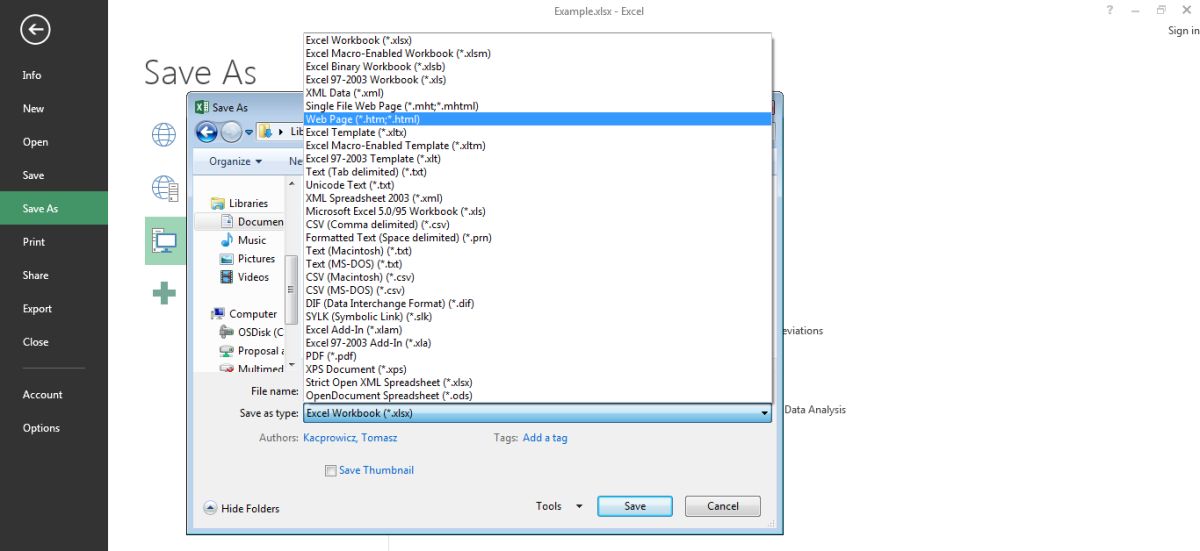Click Sign in at top right
This screenshot has width=1200, height=551.
(x=1183, y=31)
